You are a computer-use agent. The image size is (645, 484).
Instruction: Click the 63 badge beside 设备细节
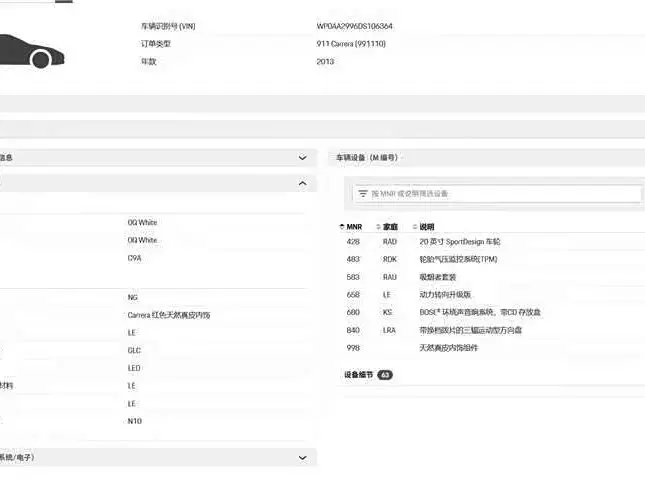(385, 375)
